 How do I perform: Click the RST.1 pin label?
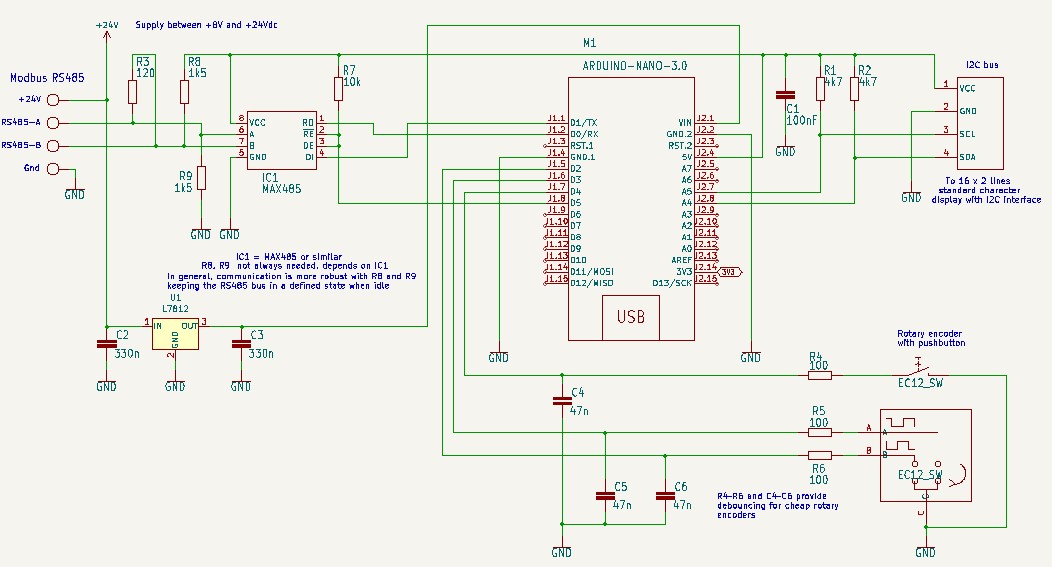(x=582, y=146)
